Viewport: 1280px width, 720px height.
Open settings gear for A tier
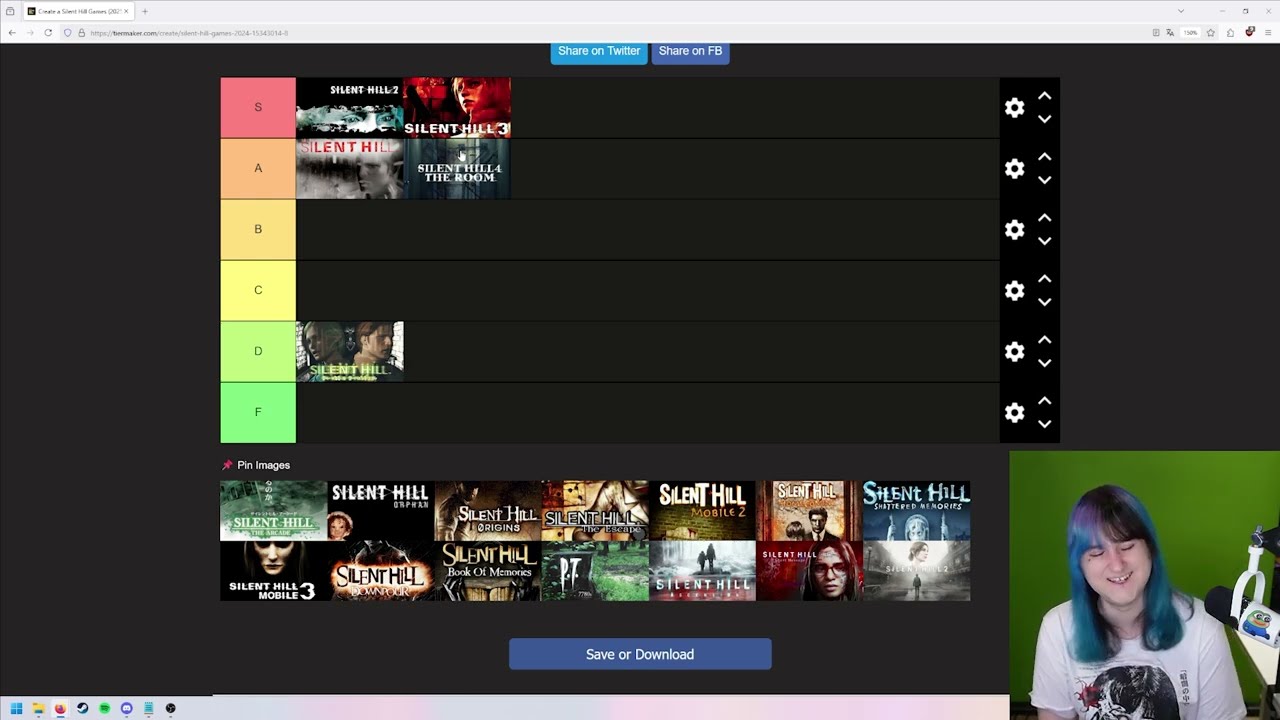1014,169
